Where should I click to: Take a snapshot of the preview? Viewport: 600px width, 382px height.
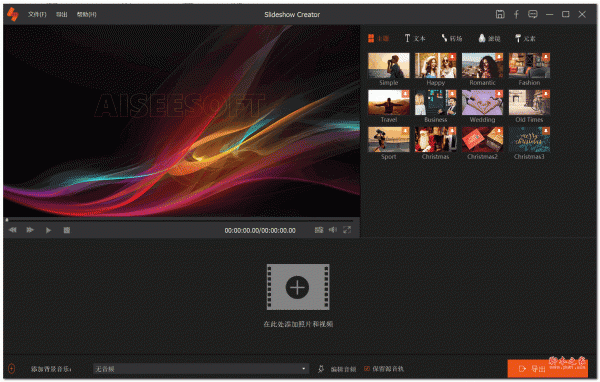tap(319, 230)
